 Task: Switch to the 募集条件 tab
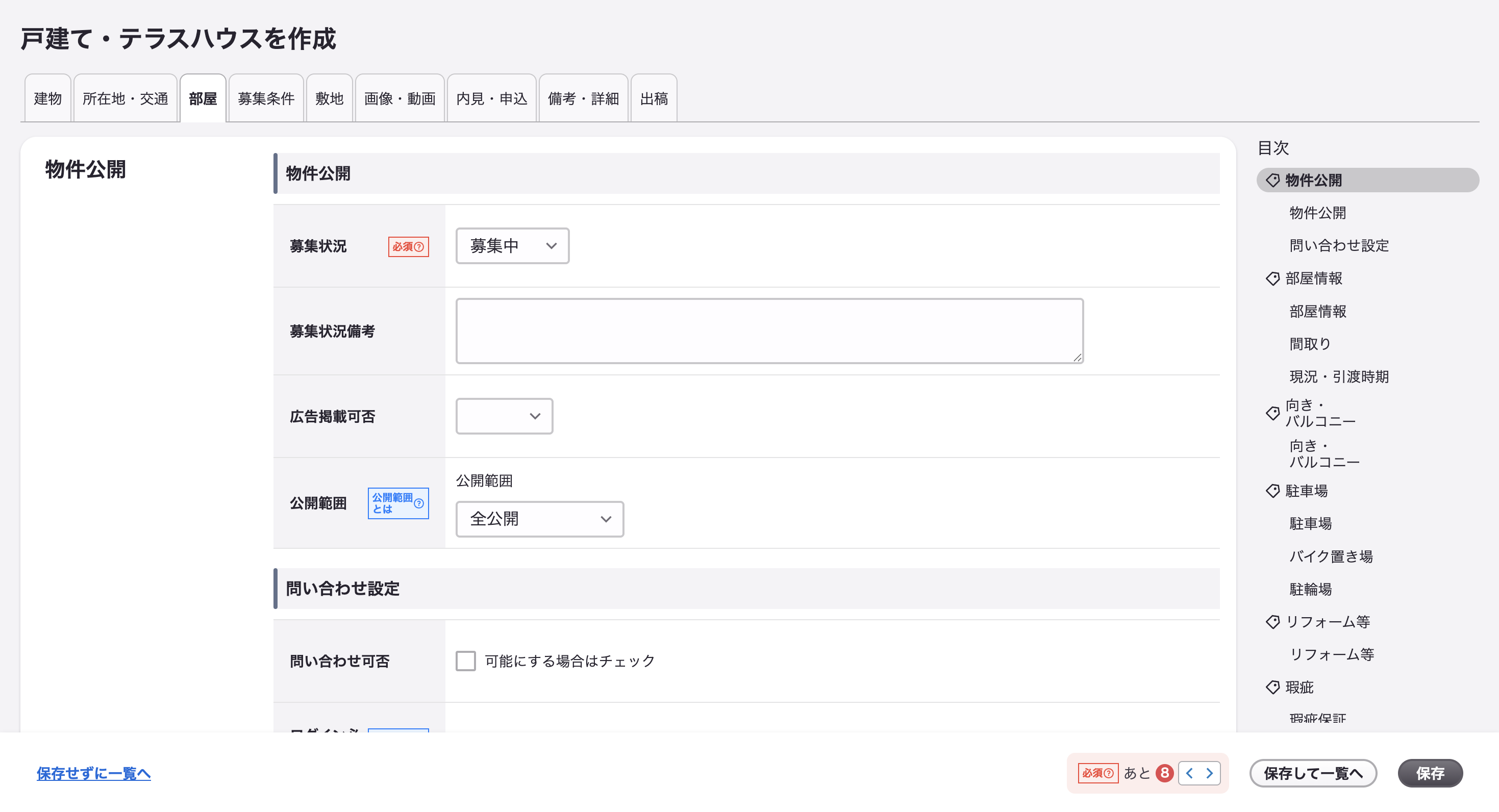coord(266,98)
